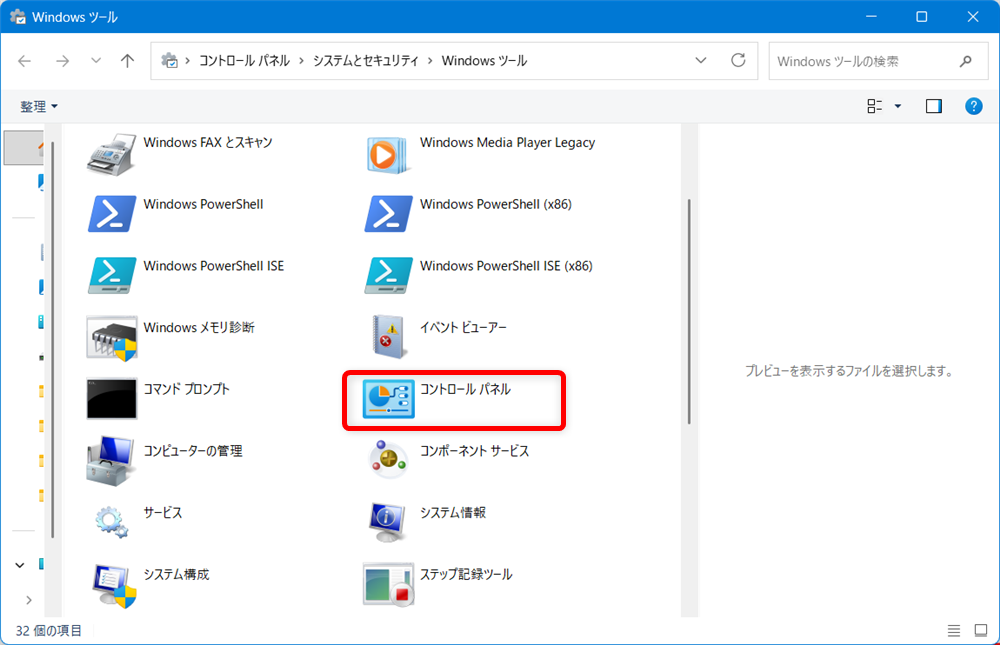Start Windows メモリ診断

(x=185, y=327)
